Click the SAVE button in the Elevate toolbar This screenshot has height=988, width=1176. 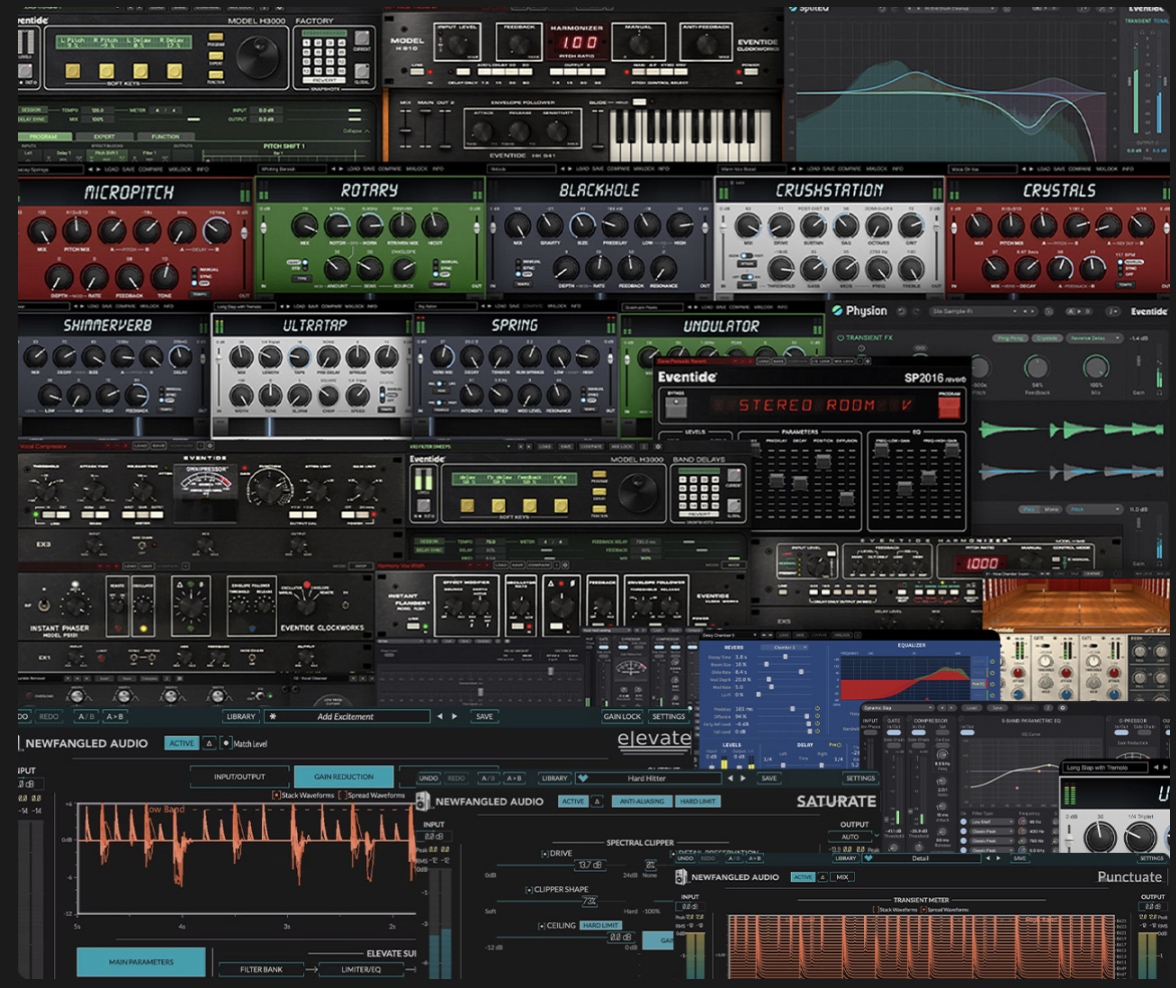484,716
